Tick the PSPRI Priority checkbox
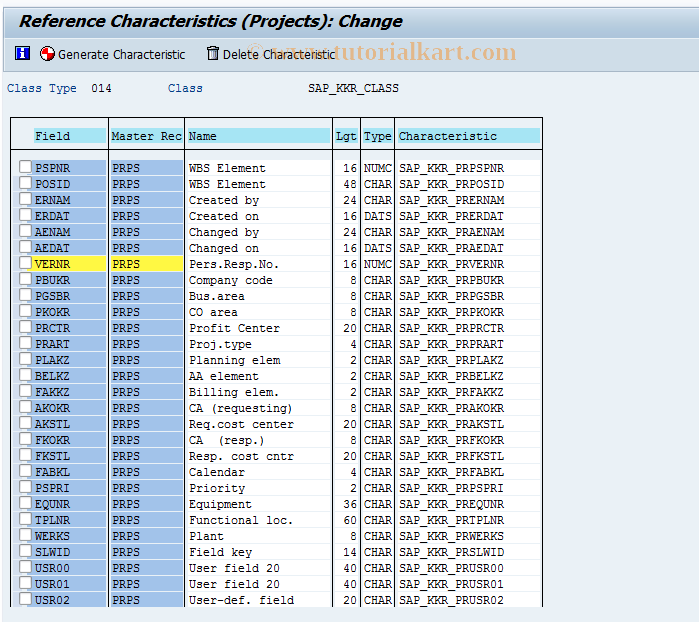 (x=25, y=487)
